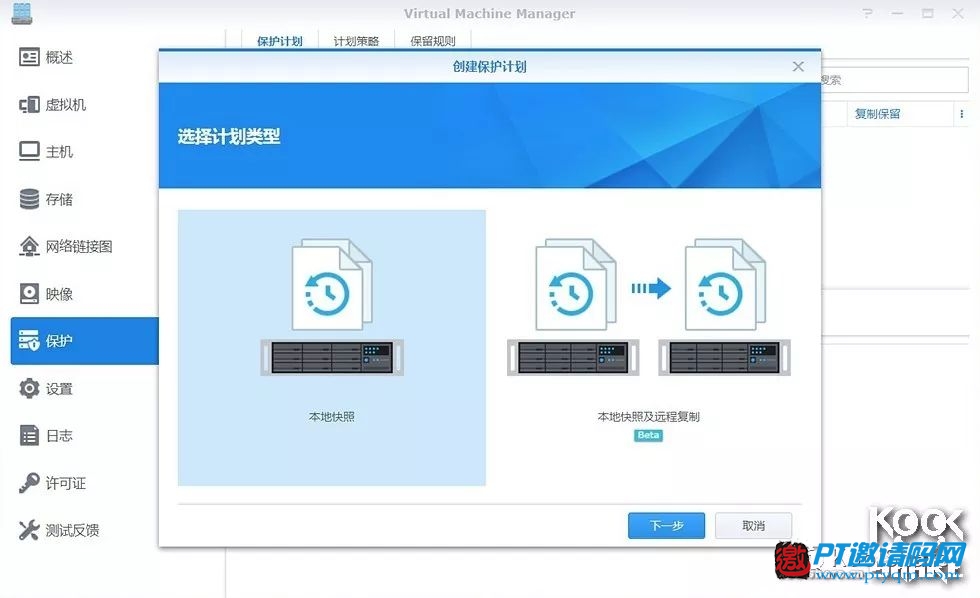The height and width of the screenshot is (598, 980).
Task: Open the 存储 storage disk icon
Action: click(29, 199)
